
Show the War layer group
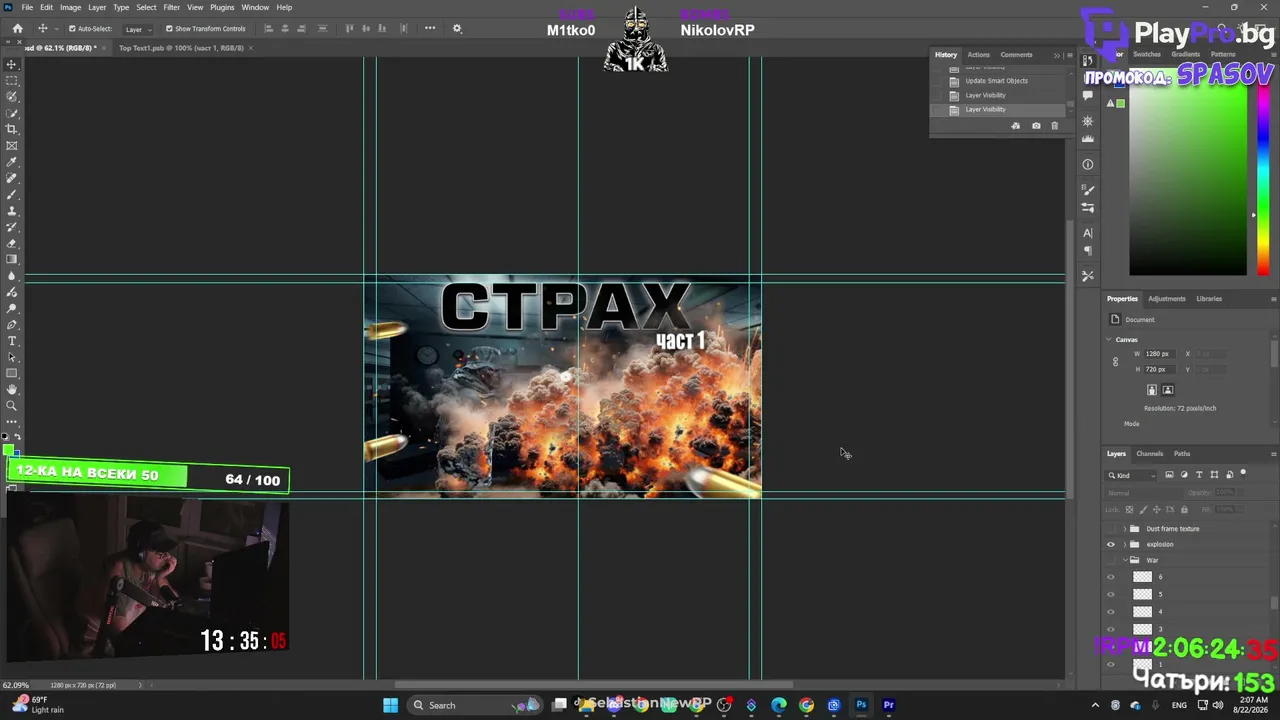[x=1110, y=561]
